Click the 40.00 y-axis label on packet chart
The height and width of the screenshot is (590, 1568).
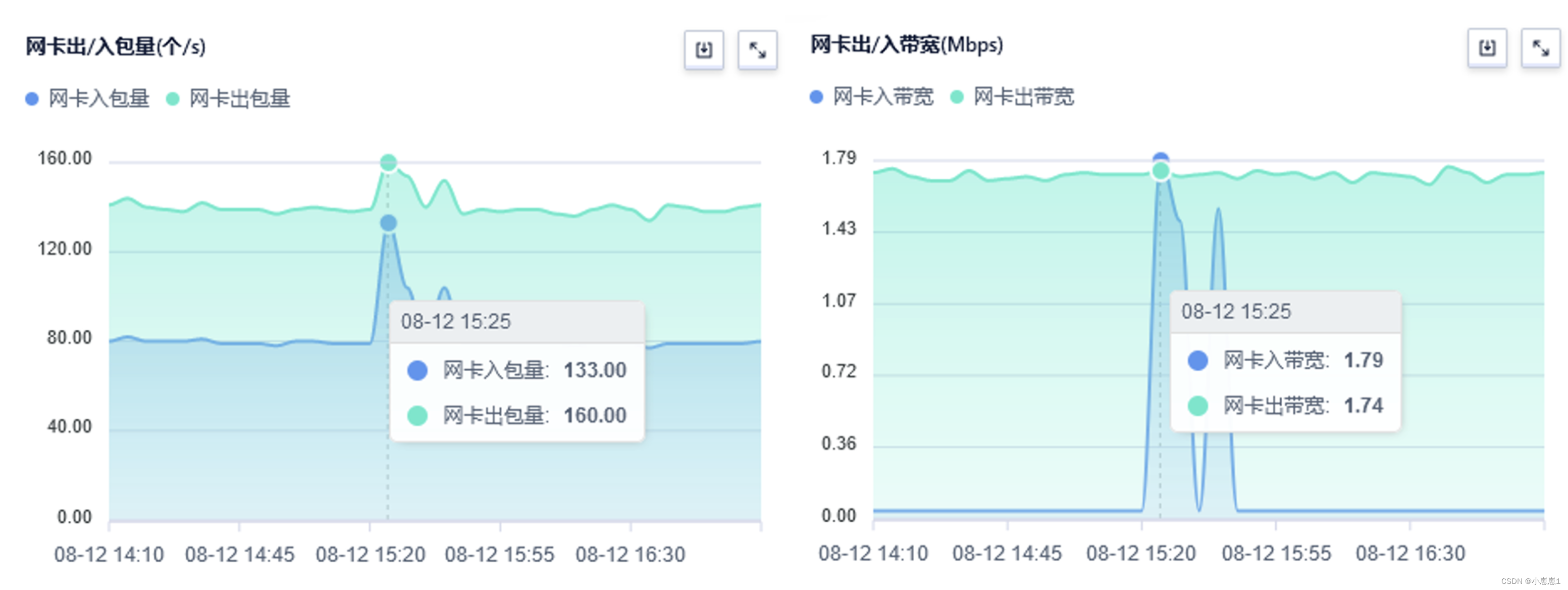coord(69,426)
